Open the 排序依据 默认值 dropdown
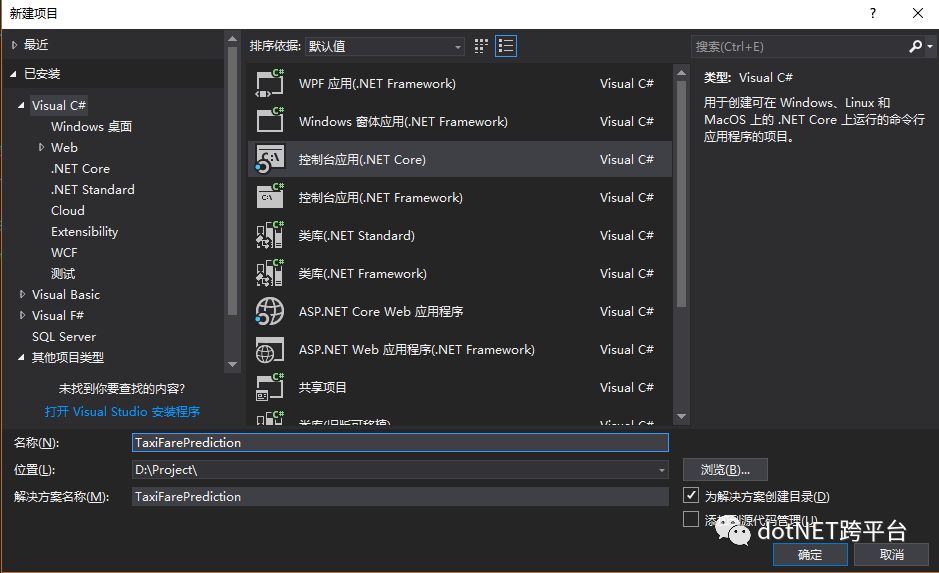This screenshot has height=573, width=939. click(385, 46)
